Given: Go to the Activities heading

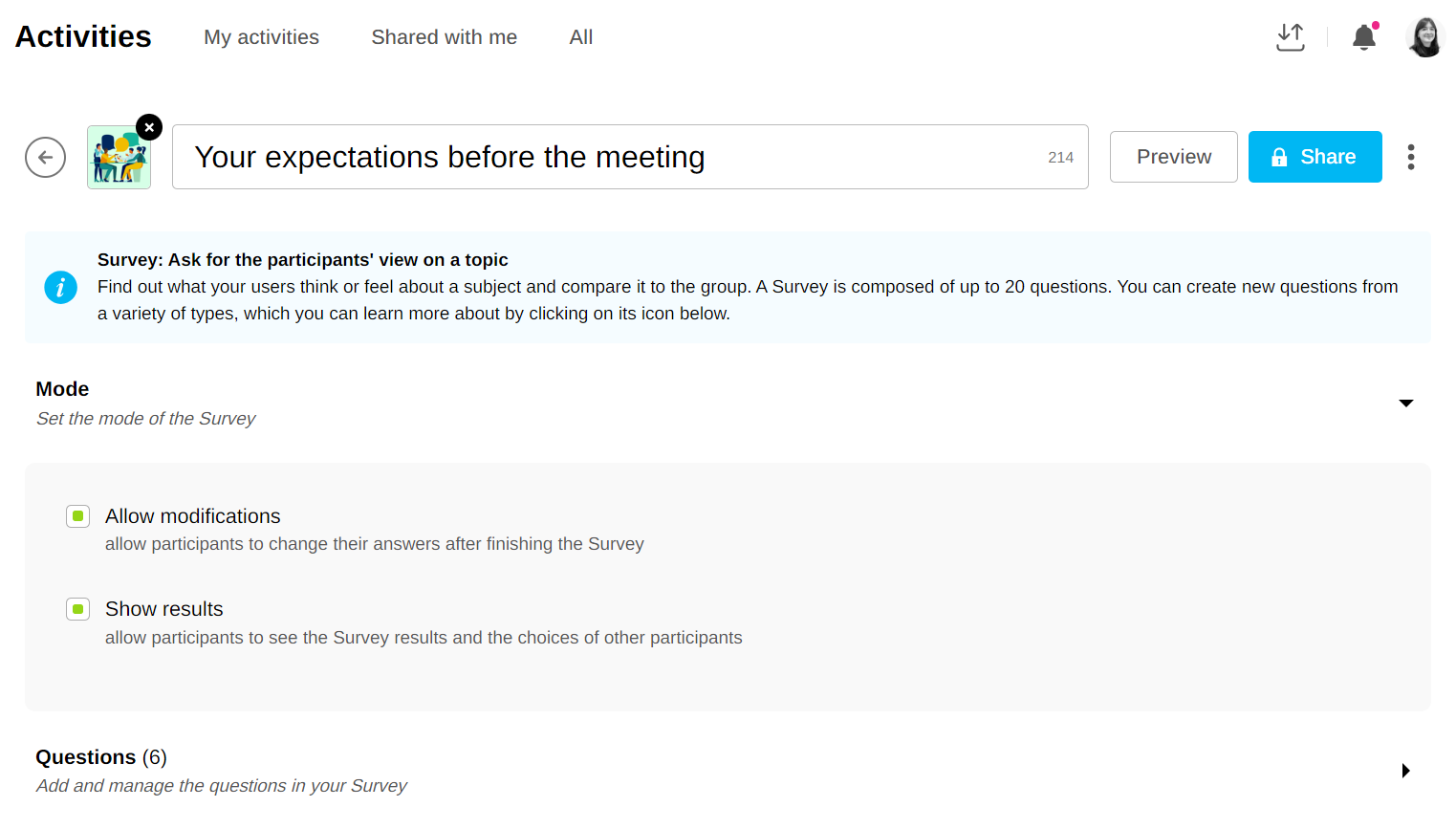Looking at the screenshot, I should (83, 36).
